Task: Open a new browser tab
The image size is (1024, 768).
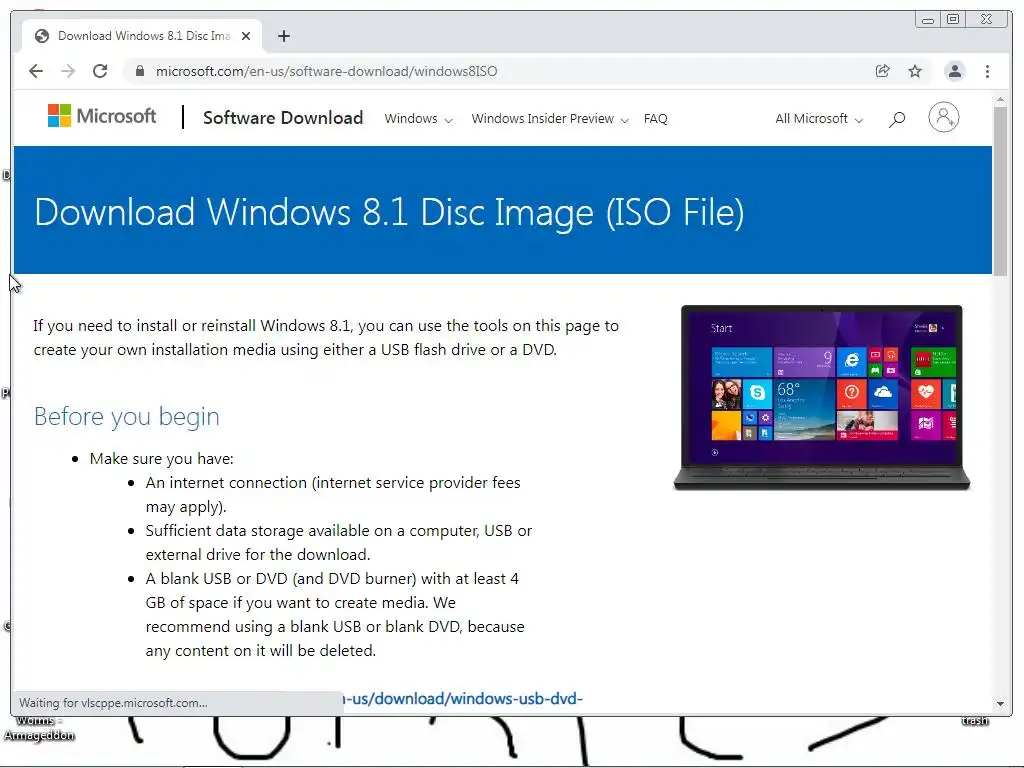Action: (x=283, y=36)
